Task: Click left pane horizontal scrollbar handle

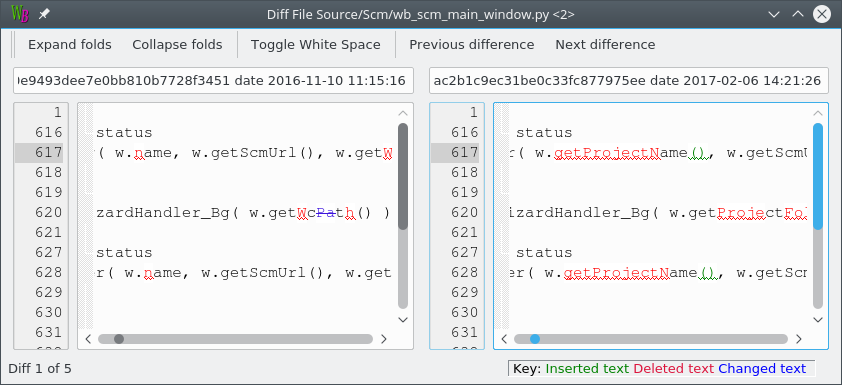Action: pos(119,339)
